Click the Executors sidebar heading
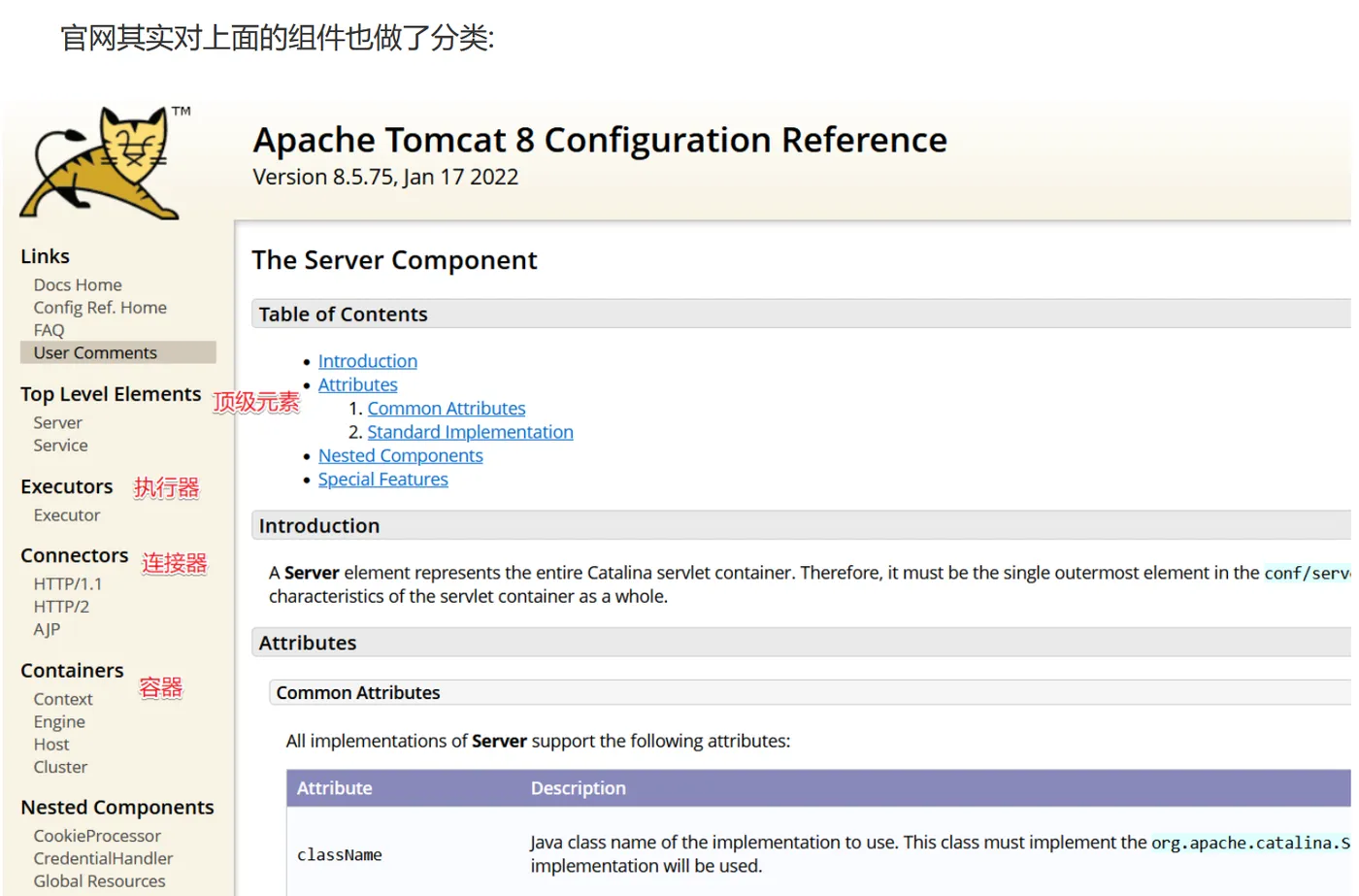 (67, 486)
